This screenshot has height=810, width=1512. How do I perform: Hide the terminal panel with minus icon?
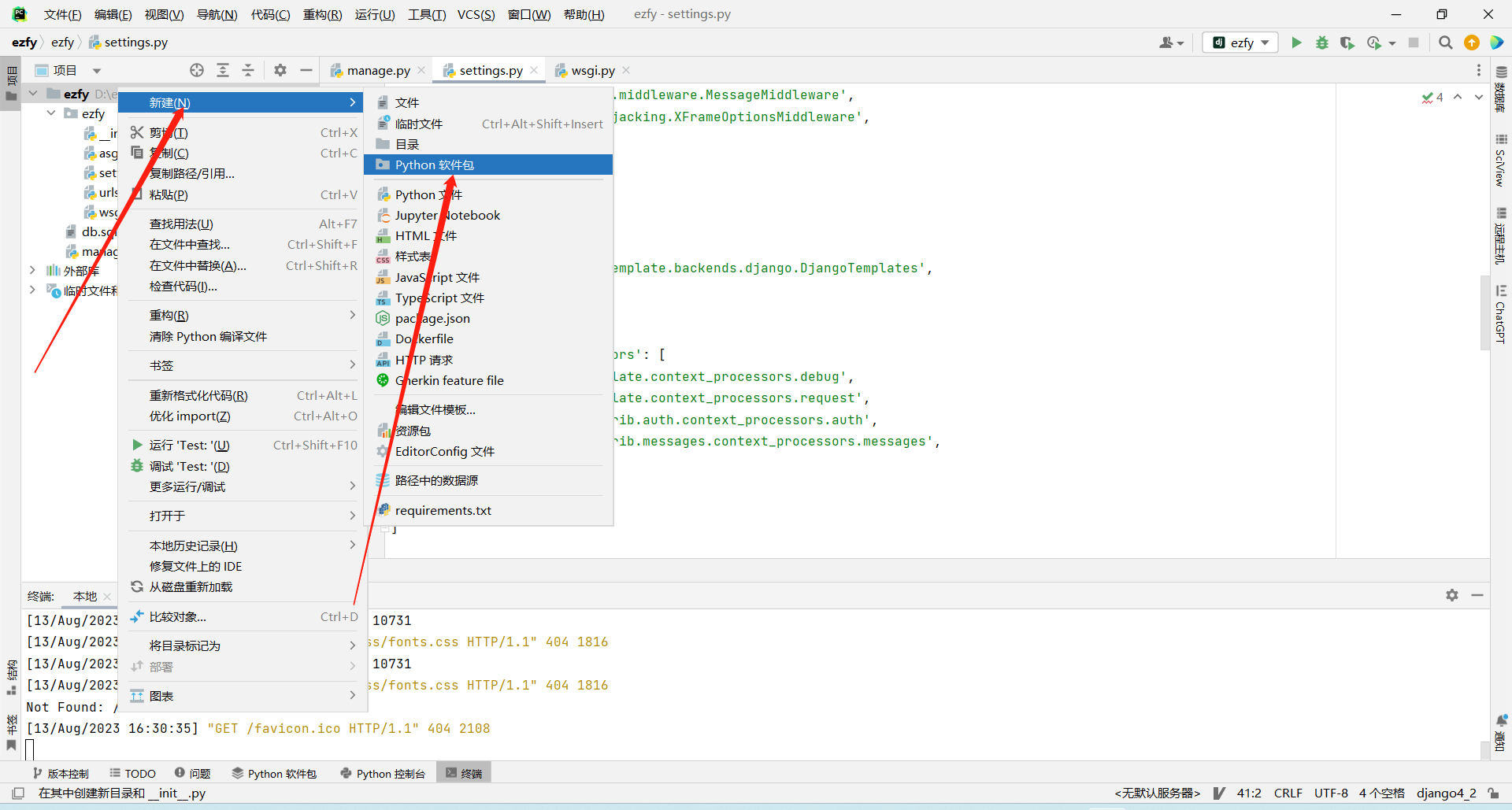(x=1477, y=595)
